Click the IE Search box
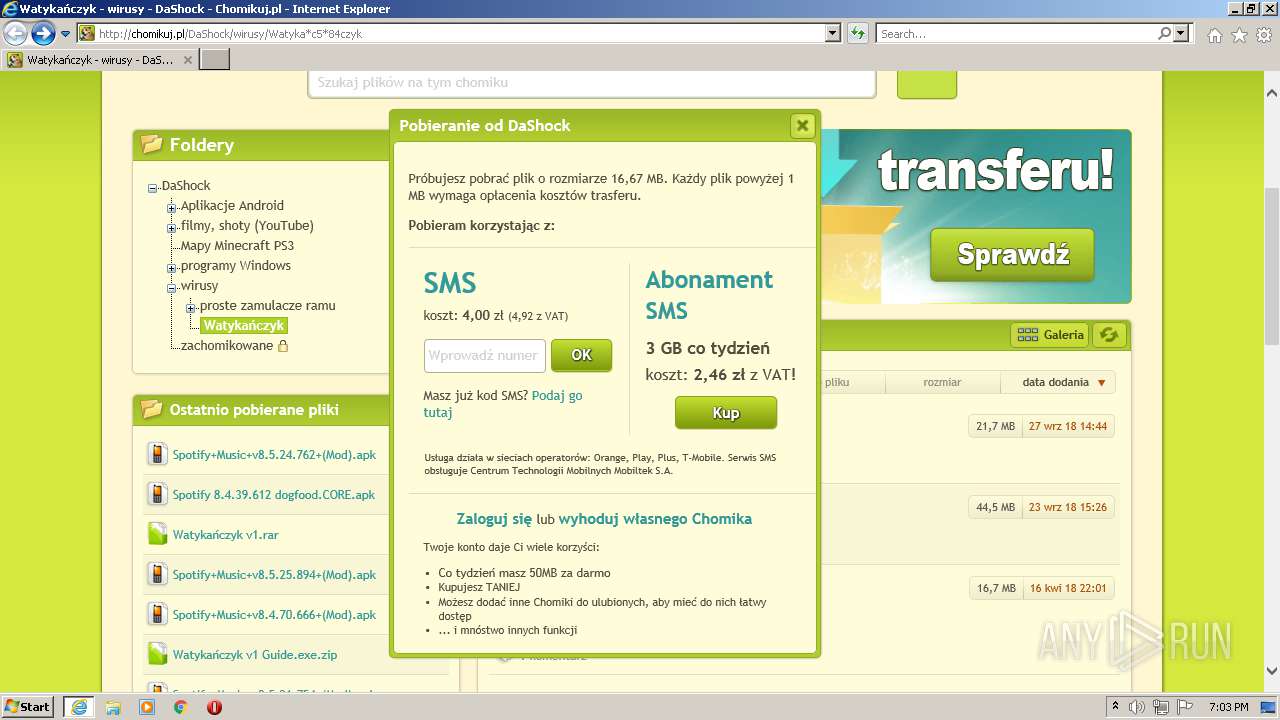Screen dimensions: 1280x720 pyautogui.click(x=1016, y=33)
